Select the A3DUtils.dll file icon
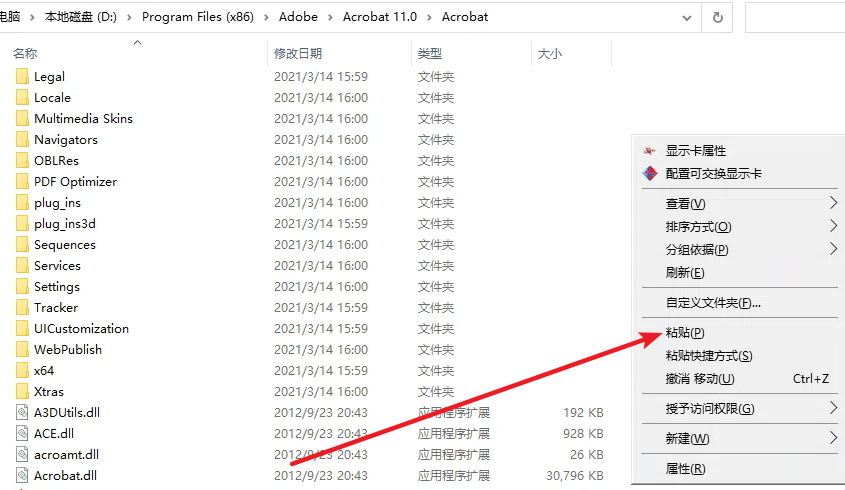The height and width of the screenshot is (490, 845). (22, 413)
